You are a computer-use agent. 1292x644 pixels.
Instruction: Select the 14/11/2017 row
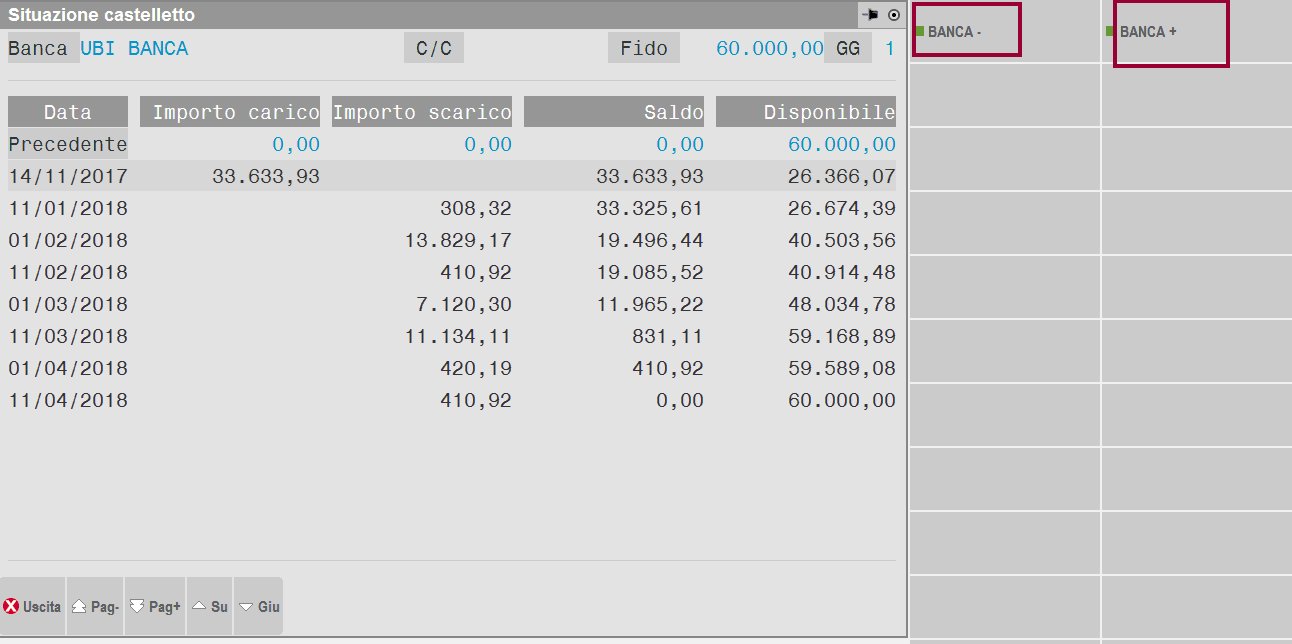68,177
